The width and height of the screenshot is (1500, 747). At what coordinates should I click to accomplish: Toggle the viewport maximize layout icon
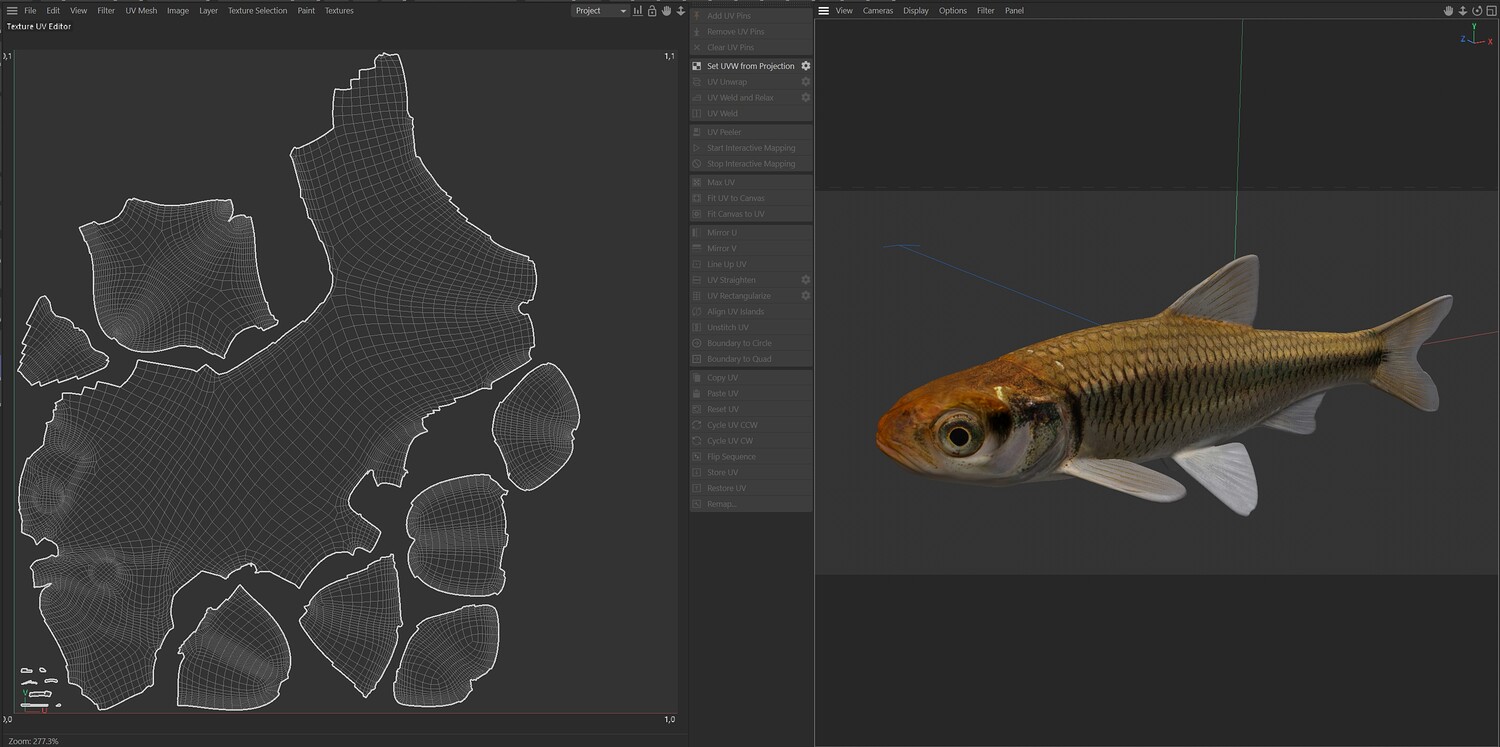1490,10
